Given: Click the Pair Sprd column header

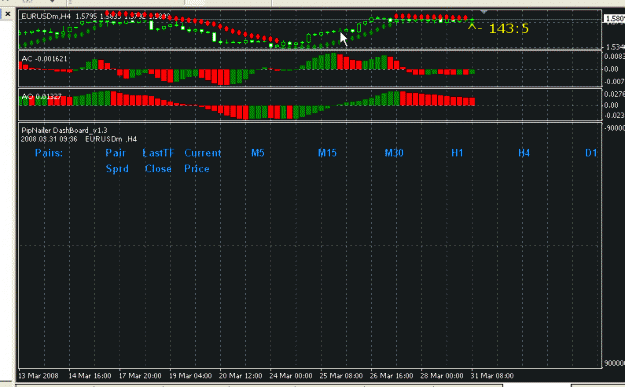Looking at the screenshot, I should coord(117,161).
